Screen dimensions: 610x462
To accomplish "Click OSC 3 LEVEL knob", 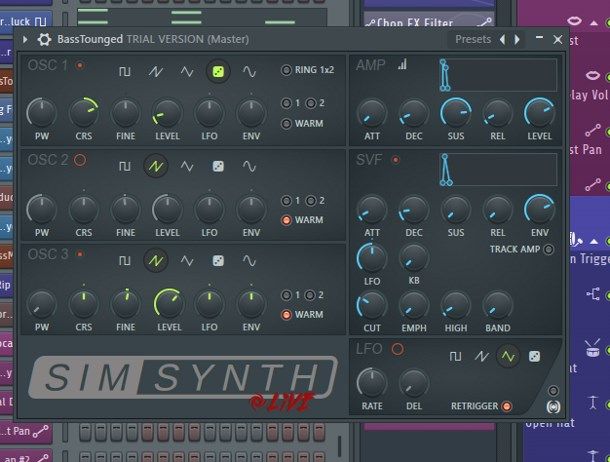I will click(168, 304).
